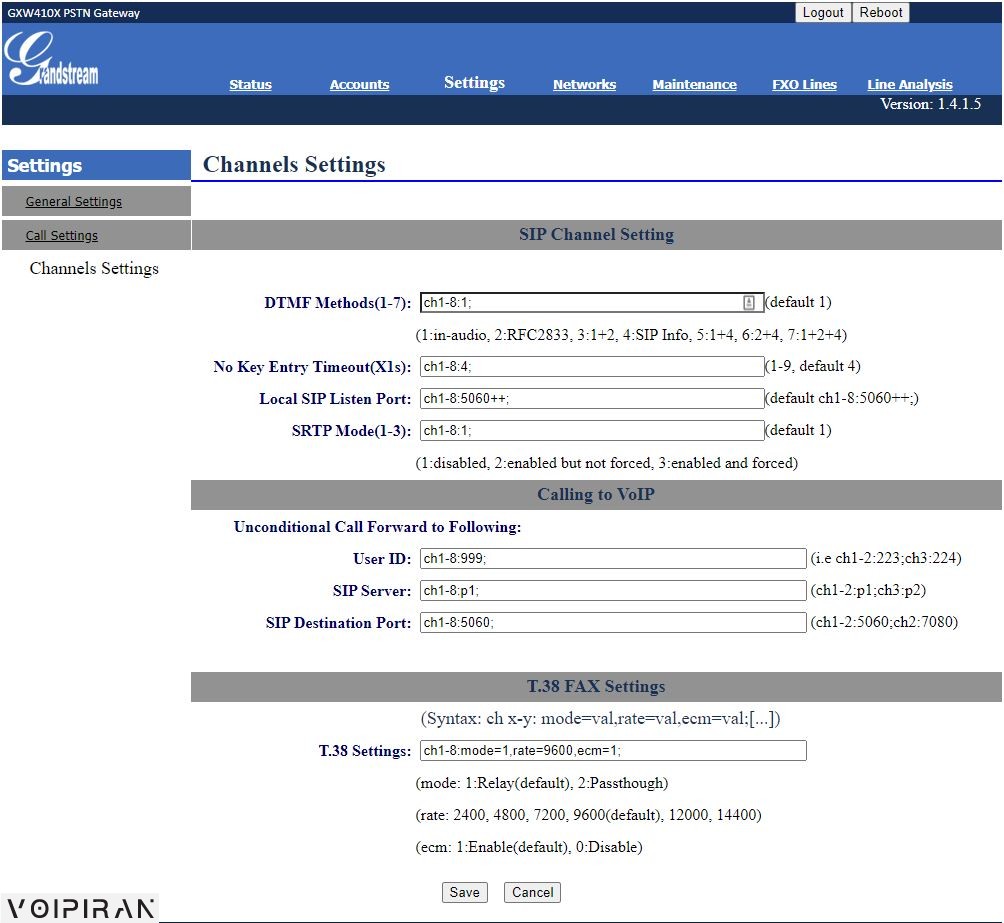Focus the DTMF Methods input field
1004x923 pixels.
click(x=592, y=302)
